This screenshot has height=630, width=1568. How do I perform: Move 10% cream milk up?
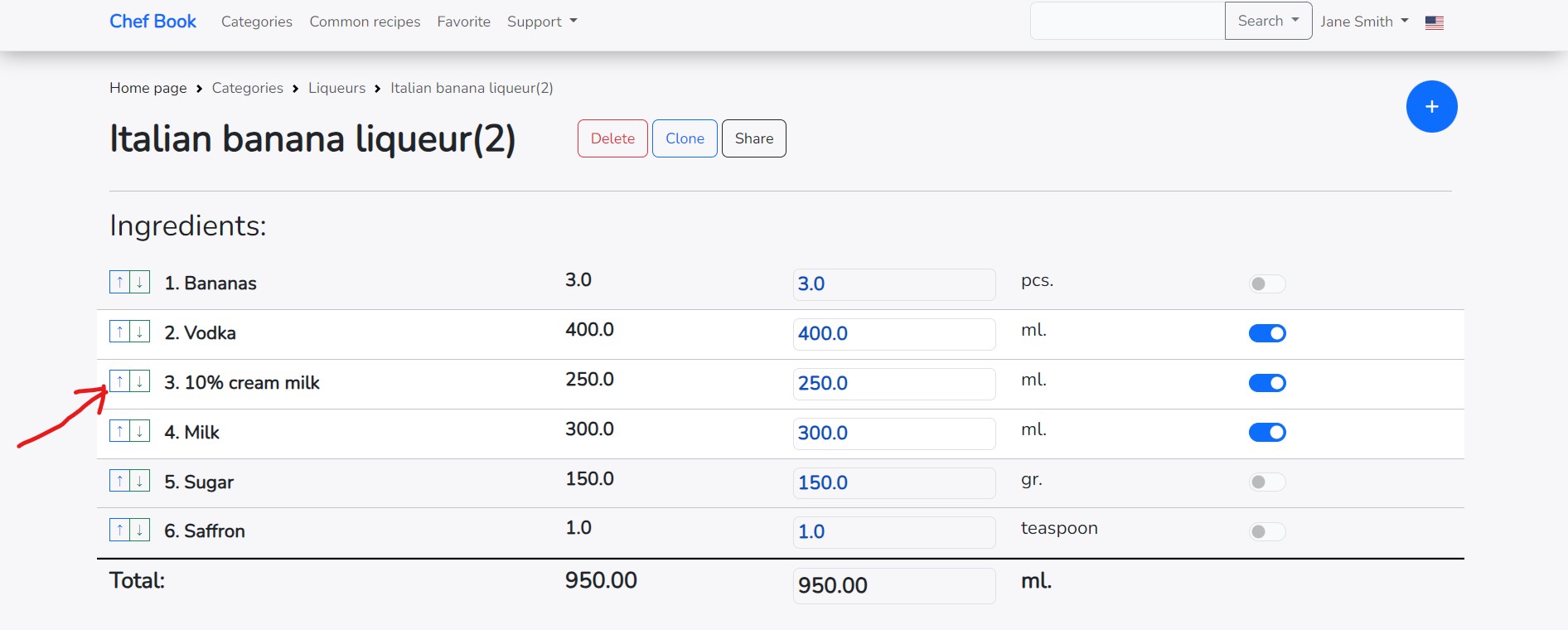tap(119, 382)
